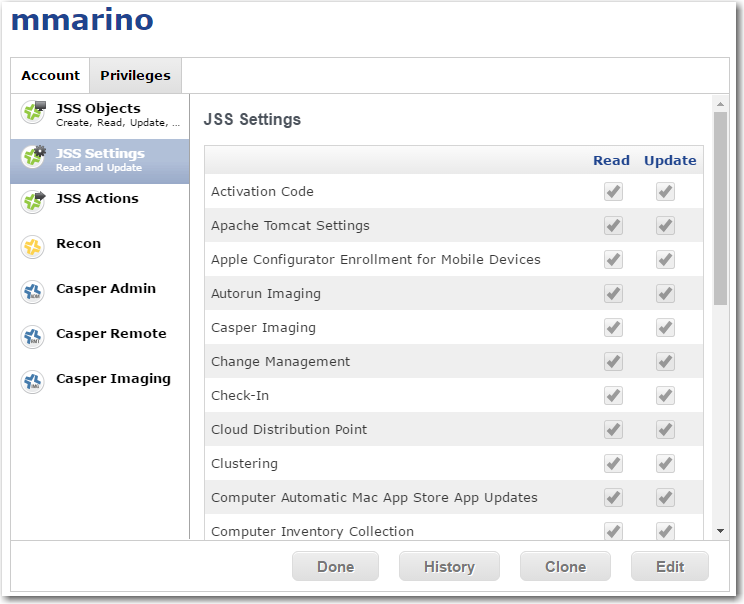Toggle Update for Computer Inventory Collection

pos(665,531)
